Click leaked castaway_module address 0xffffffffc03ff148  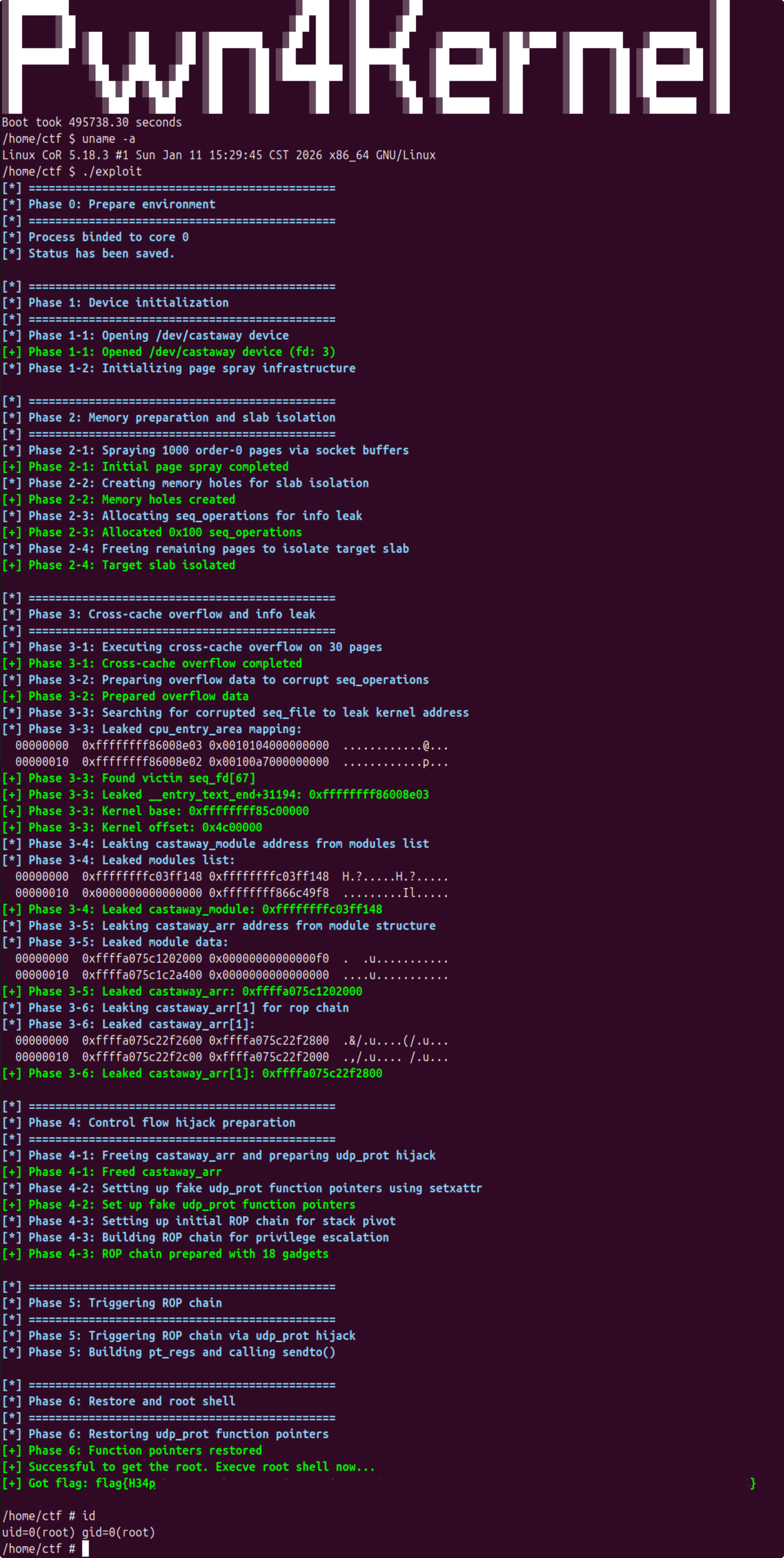click(321, 910)
